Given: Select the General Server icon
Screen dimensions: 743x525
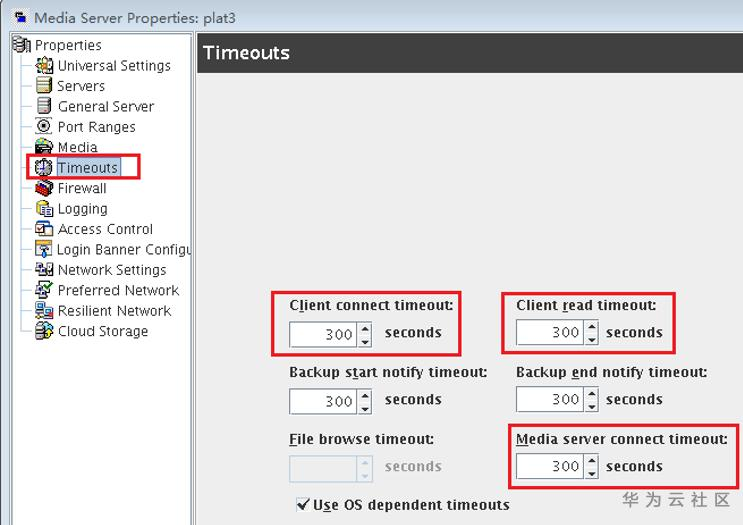Looking at the screenshot, I should coord(44,106).
